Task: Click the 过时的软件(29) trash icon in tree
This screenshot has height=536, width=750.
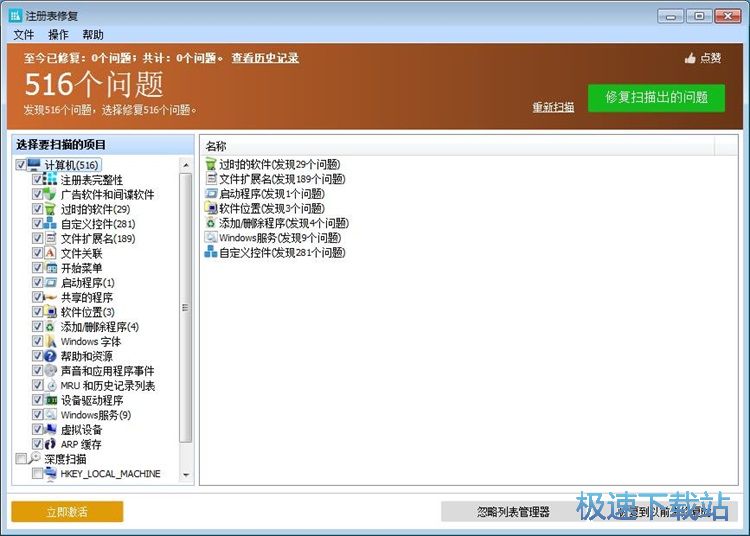Action: (x=50, y=209)
